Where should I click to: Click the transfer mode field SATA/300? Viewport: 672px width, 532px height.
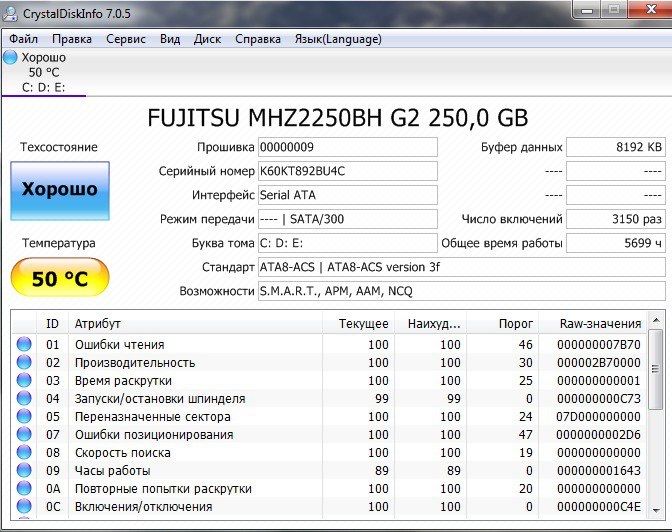click(348, 219)
